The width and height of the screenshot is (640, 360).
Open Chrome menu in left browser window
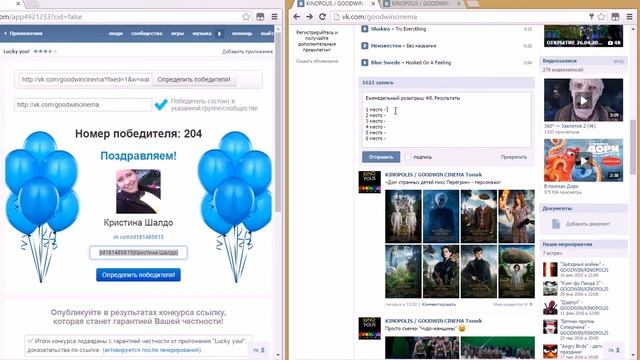(x=274, y=17)
